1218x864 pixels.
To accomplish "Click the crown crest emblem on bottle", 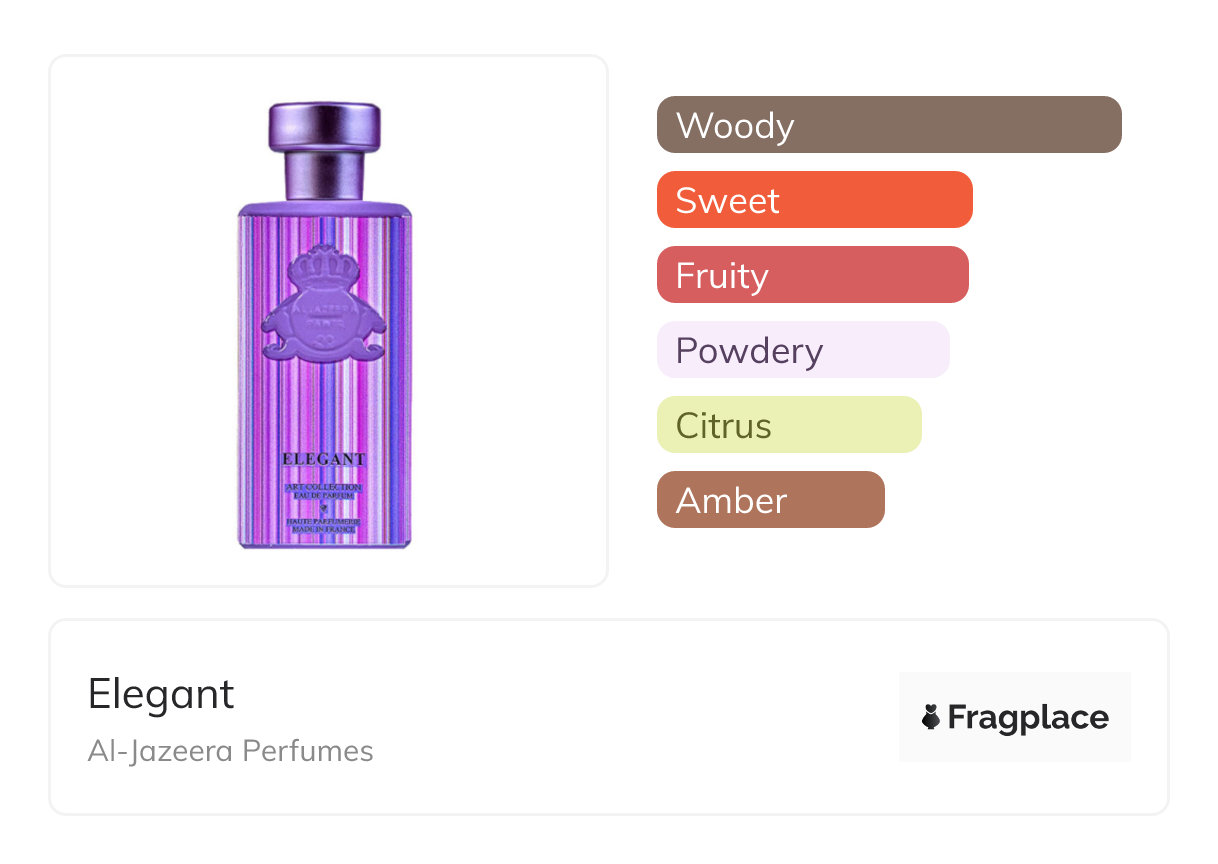I will (324, 304).
